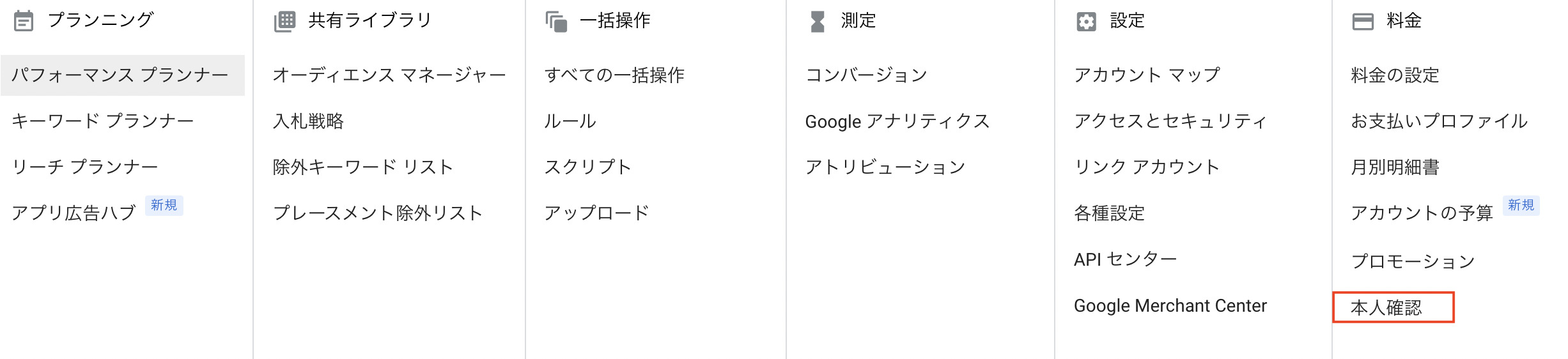
Task: Open API センター settings
Action: click(1125, 259)
